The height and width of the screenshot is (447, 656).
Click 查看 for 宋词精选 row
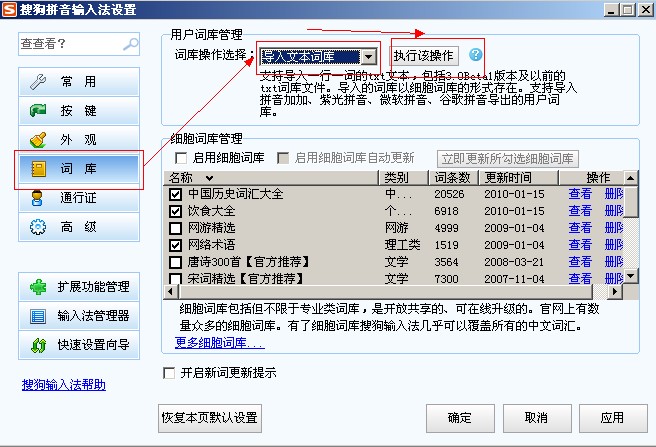click(x=580, y=278)
